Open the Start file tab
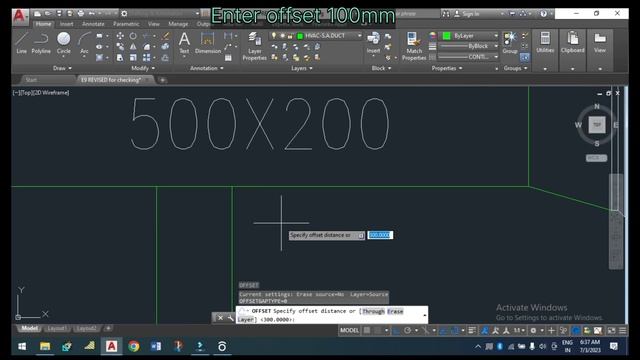Image resolution: width=640 pixels, height=360 pixels. click(32, 80)
